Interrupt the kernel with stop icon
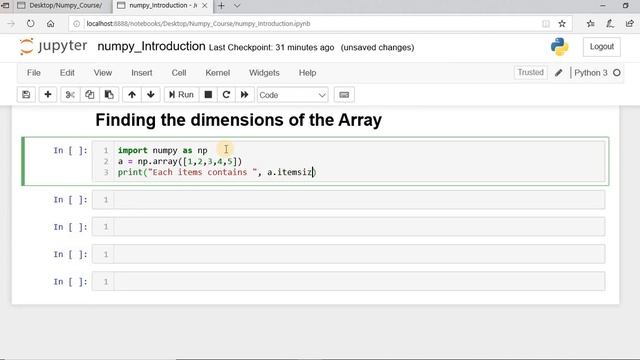Viewport: 640px width, 360px height. point(208,95)
